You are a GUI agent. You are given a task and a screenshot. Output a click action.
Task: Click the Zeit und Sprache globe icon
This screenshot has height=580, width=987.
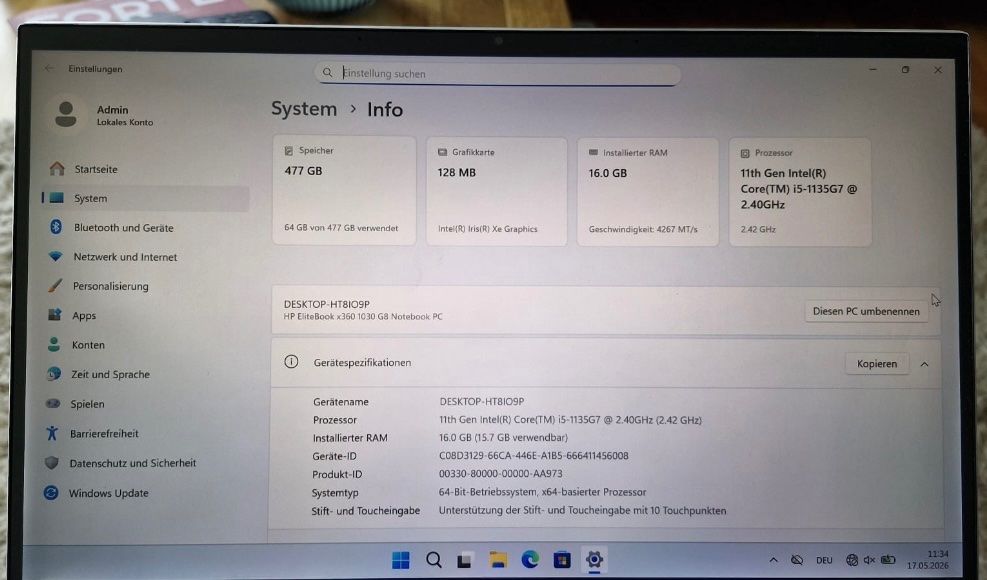click(x=54, y=373)
